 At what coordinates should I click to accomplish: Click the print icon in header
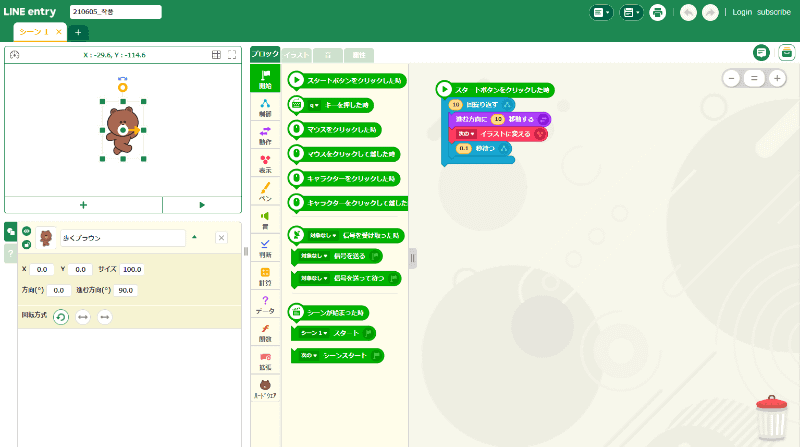pos(657,12)
